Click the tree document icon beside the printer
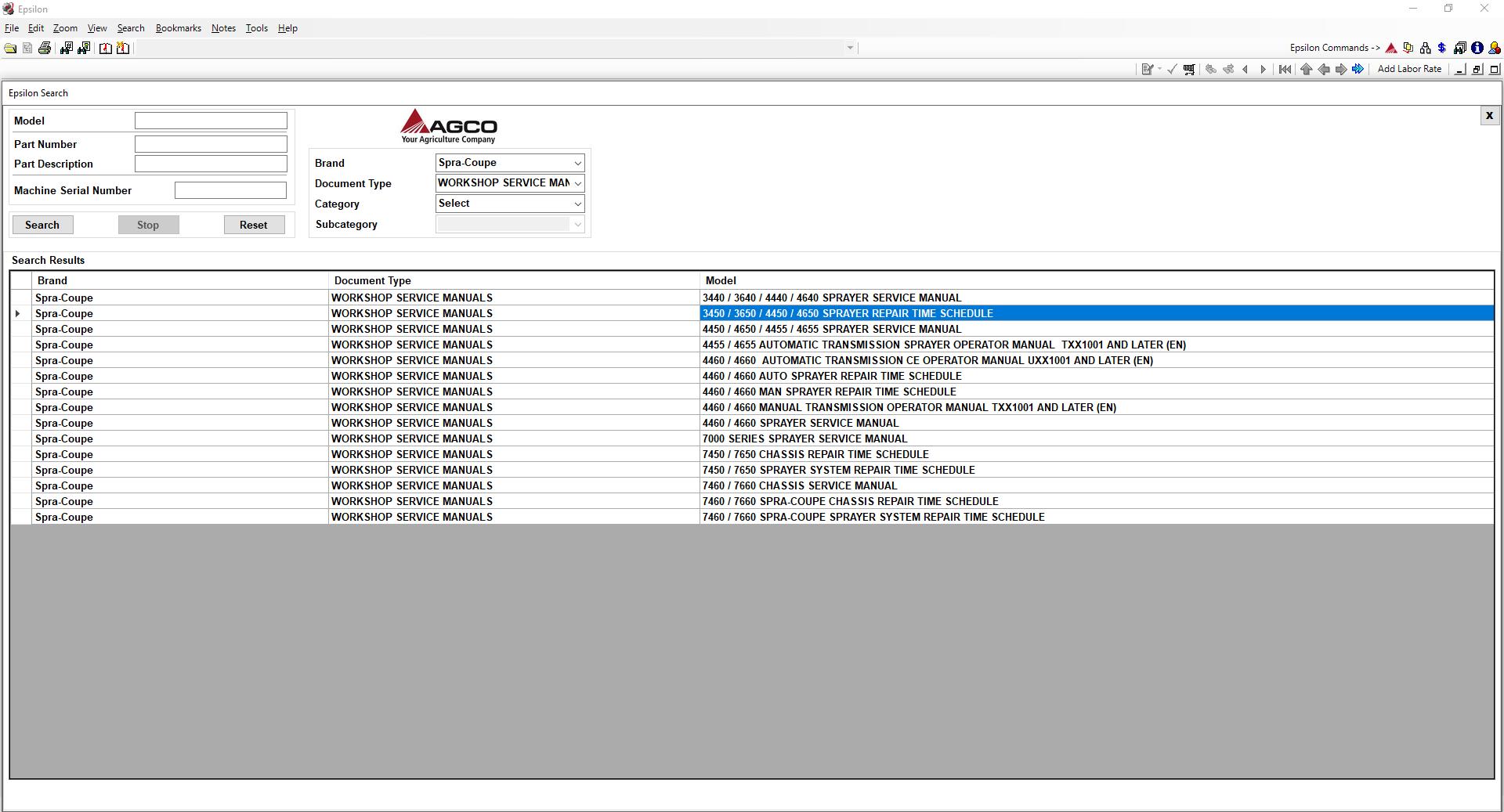The image size is (1504, 812). pos(27,49)
